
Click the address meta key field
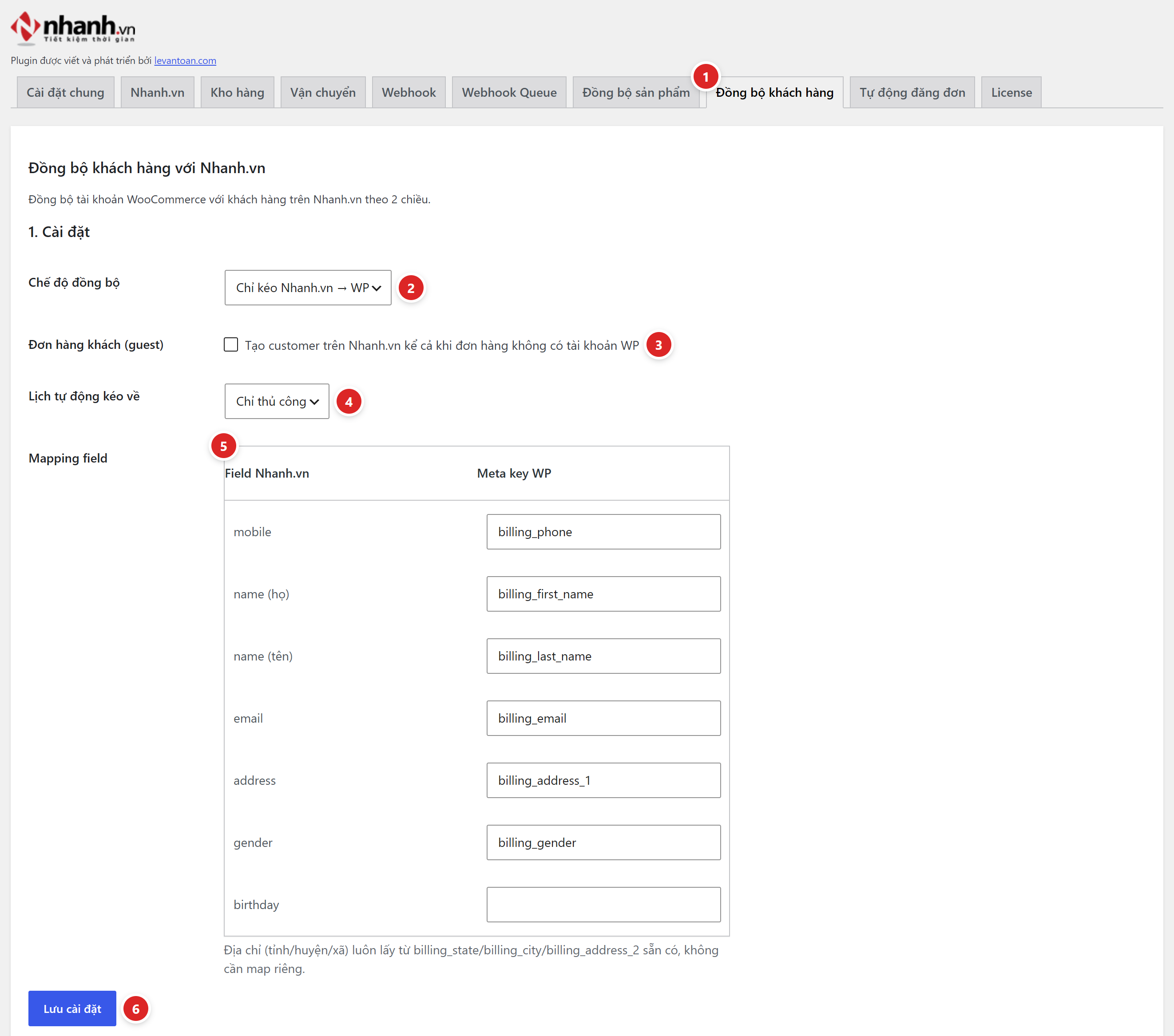coord(604,780)
